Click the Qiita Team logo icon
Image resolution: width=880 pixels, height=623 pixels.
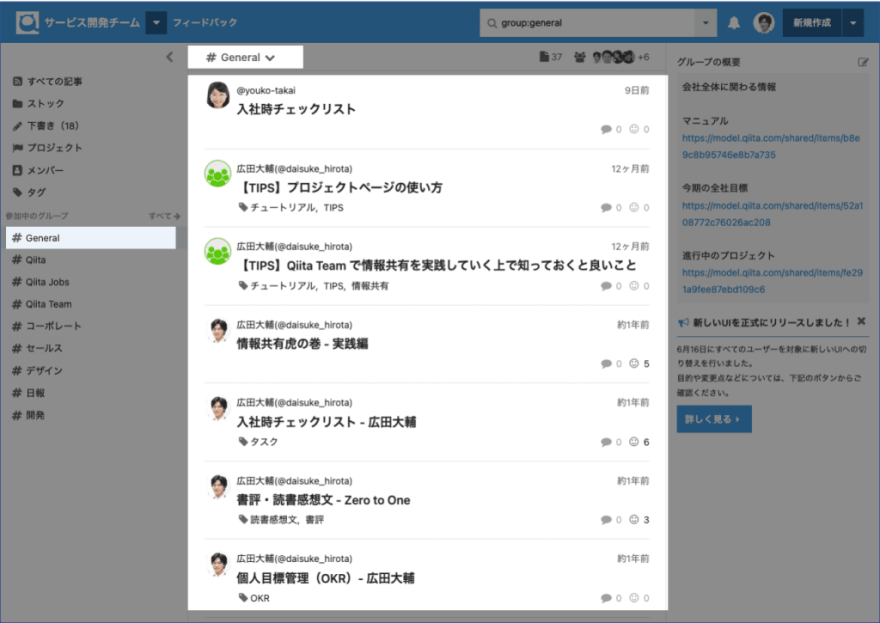click(28, 23)
